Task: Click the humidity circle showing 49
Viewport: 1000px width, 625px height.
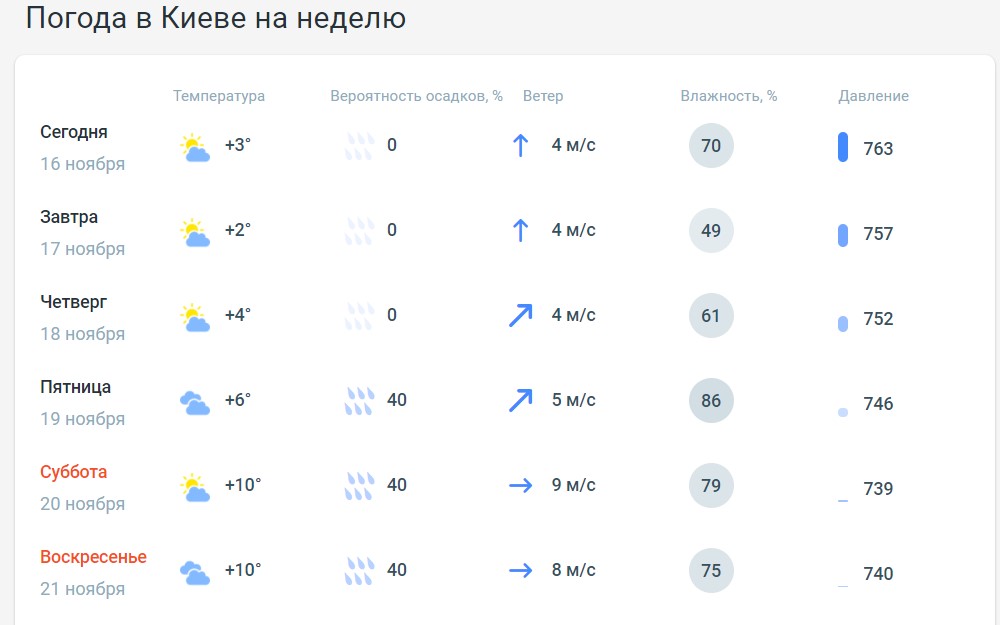Action: point(711,231)
